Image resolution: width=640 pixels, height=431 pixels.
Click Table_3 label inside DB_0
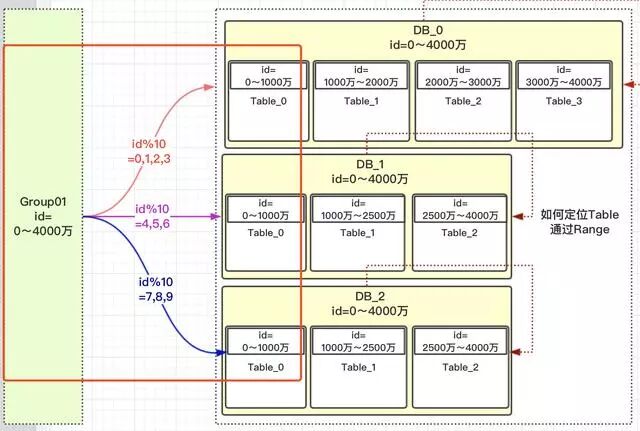563,101
